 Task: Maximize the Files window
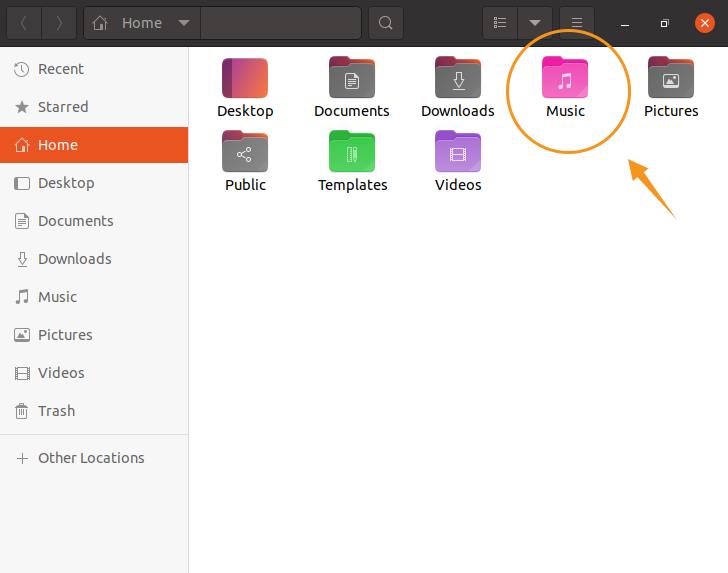point(664,23)
